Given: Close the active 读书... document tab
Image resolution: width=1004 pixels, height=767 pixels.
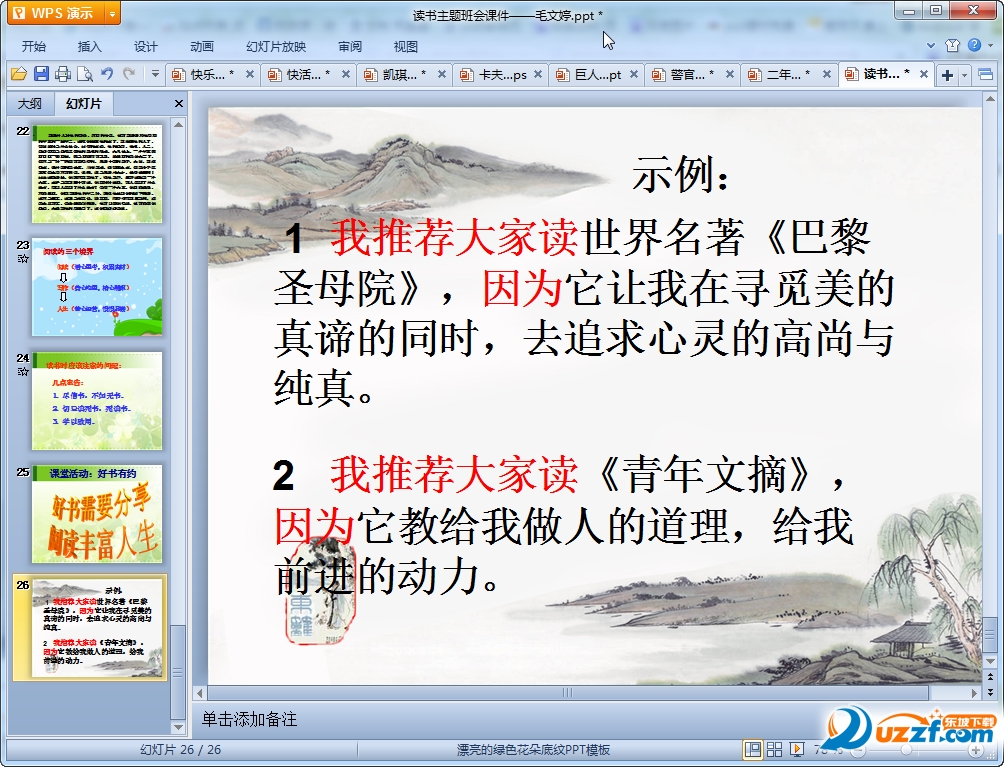Looking at the screenshot, I should pyautogui.click(x=923, y=74).
